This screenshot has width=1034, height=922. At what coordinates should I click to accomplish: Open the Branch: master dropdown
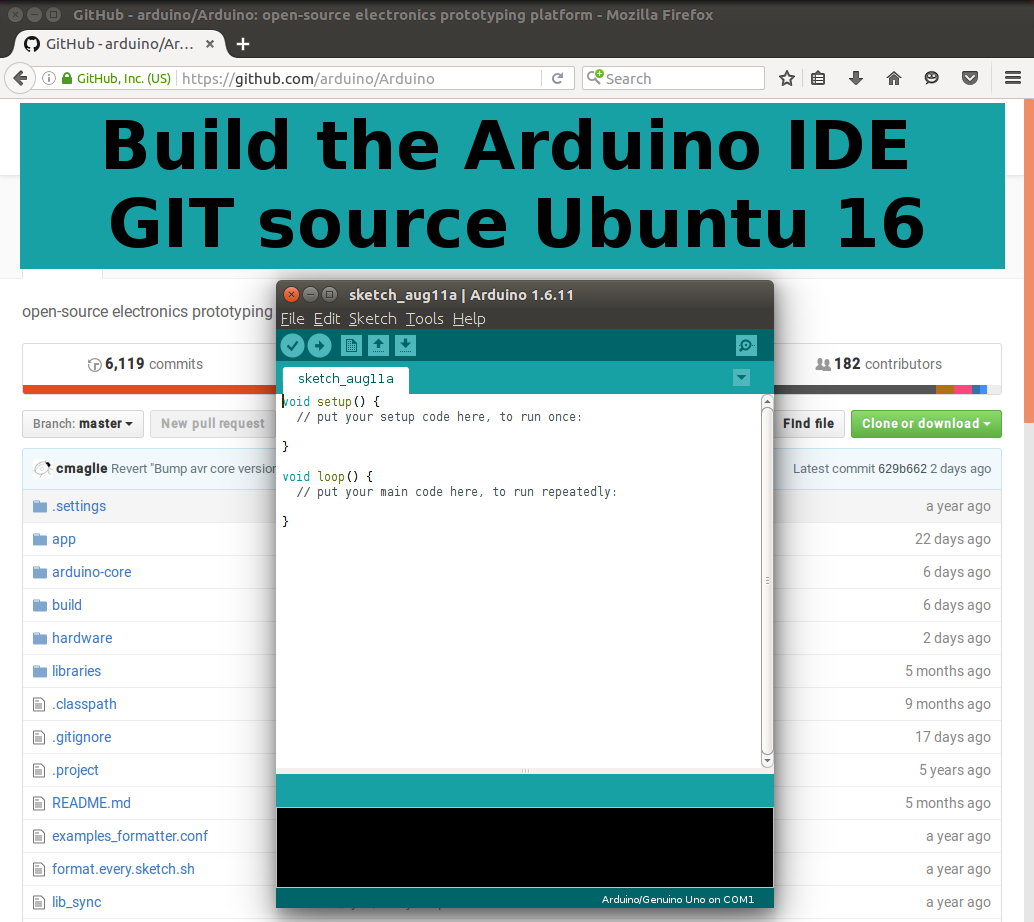pos(83,423)
